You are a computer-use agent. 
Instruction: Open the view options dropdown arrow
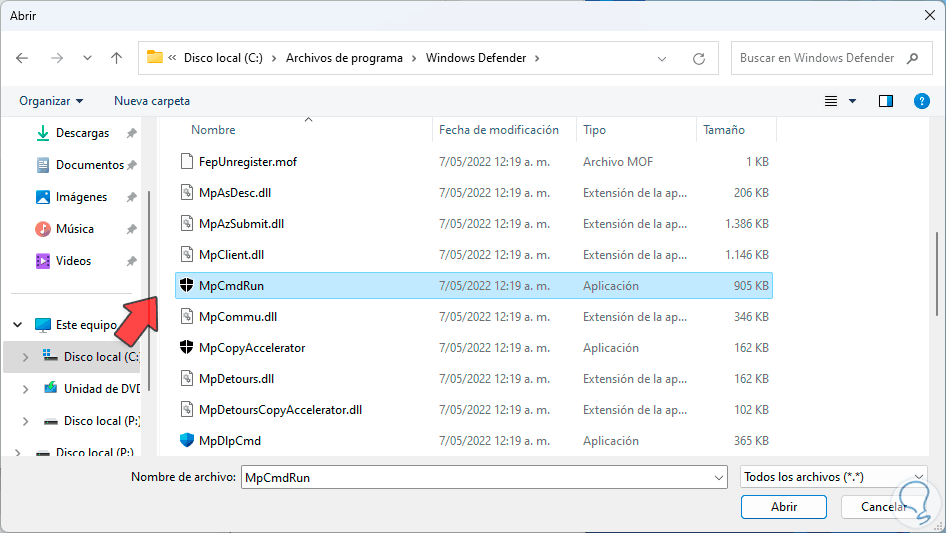click(852, 101)
